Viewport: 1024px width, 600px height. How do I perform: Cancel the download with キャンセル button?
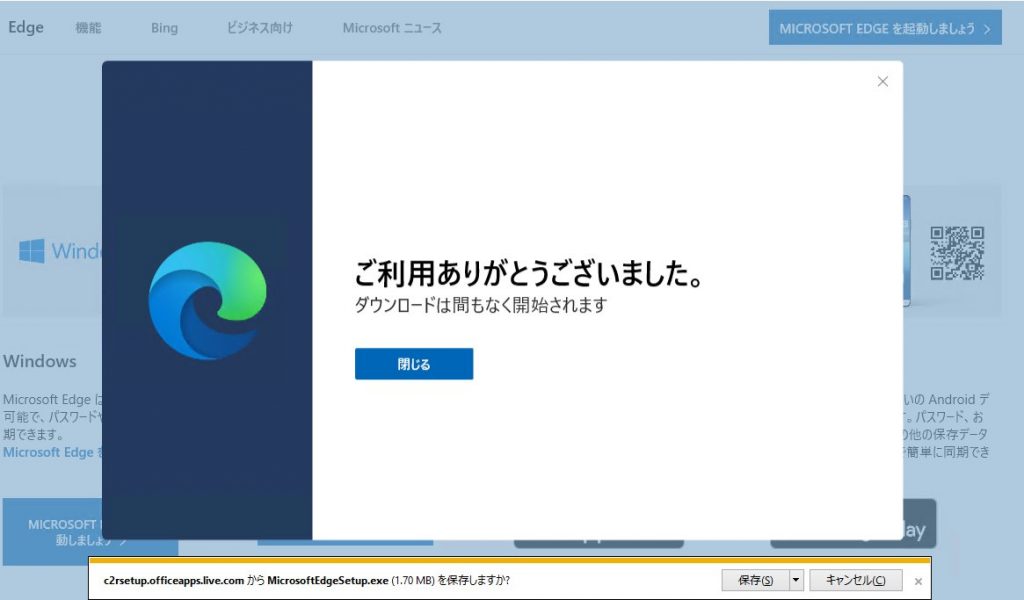click(x=856, y=580)
